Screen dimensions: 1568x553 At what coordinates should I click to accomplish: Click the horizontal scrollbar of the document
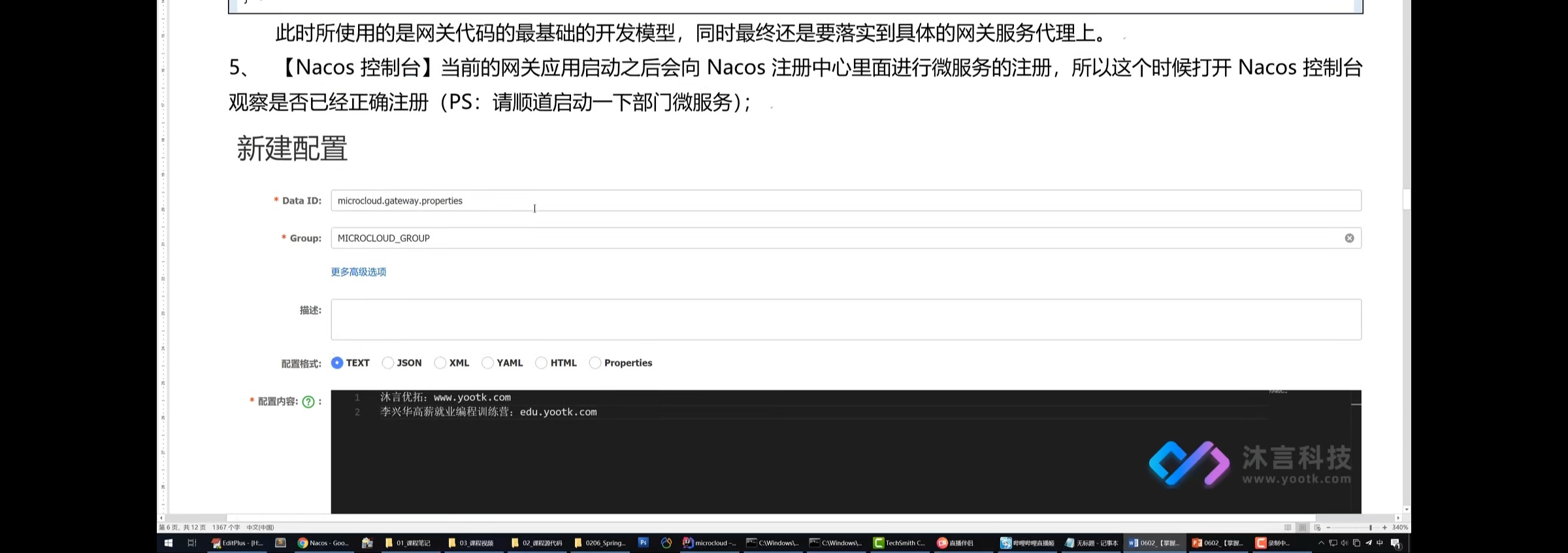[x=771, y=518]
